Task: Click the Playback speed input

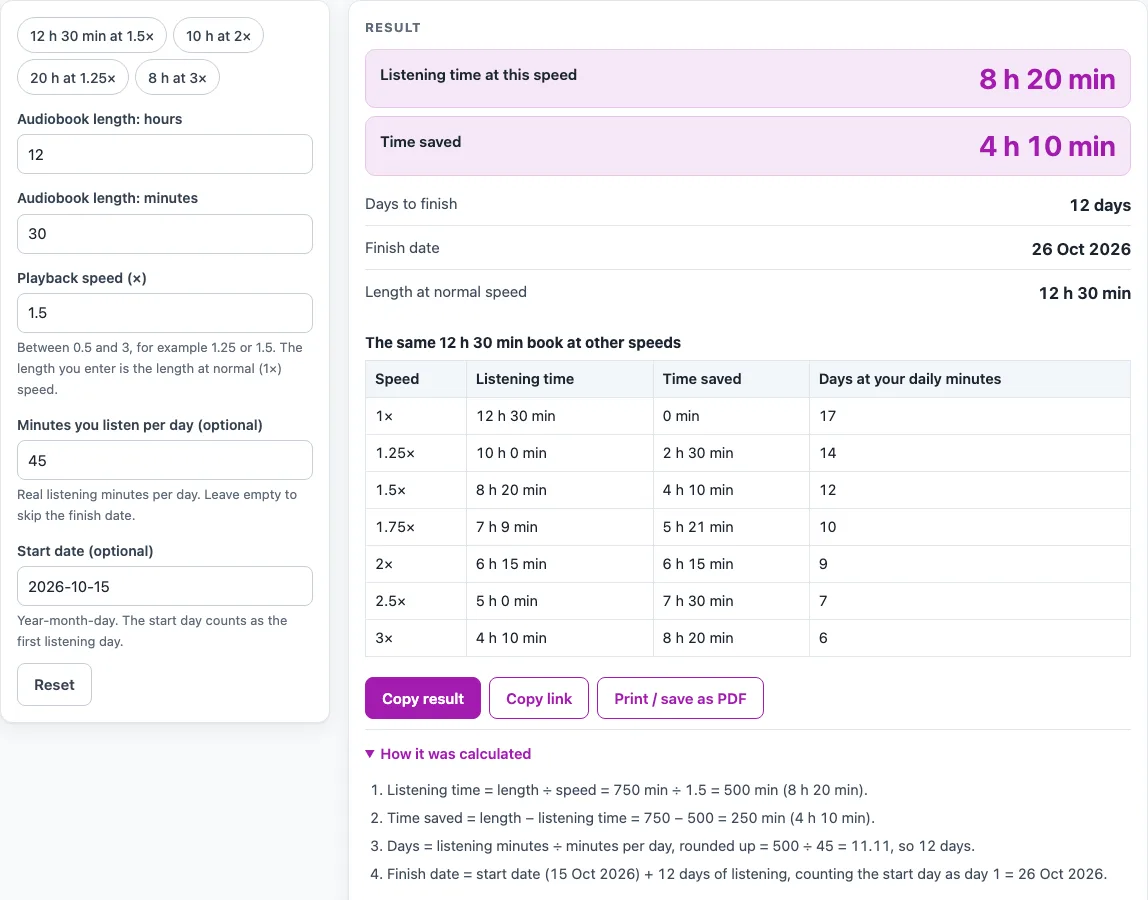Action: tap(165, 313)
